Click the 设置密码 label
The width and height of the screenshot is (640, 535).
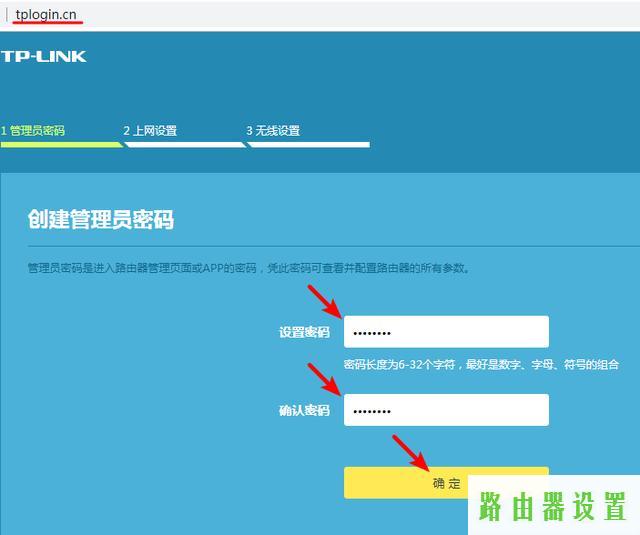[304, 332]
